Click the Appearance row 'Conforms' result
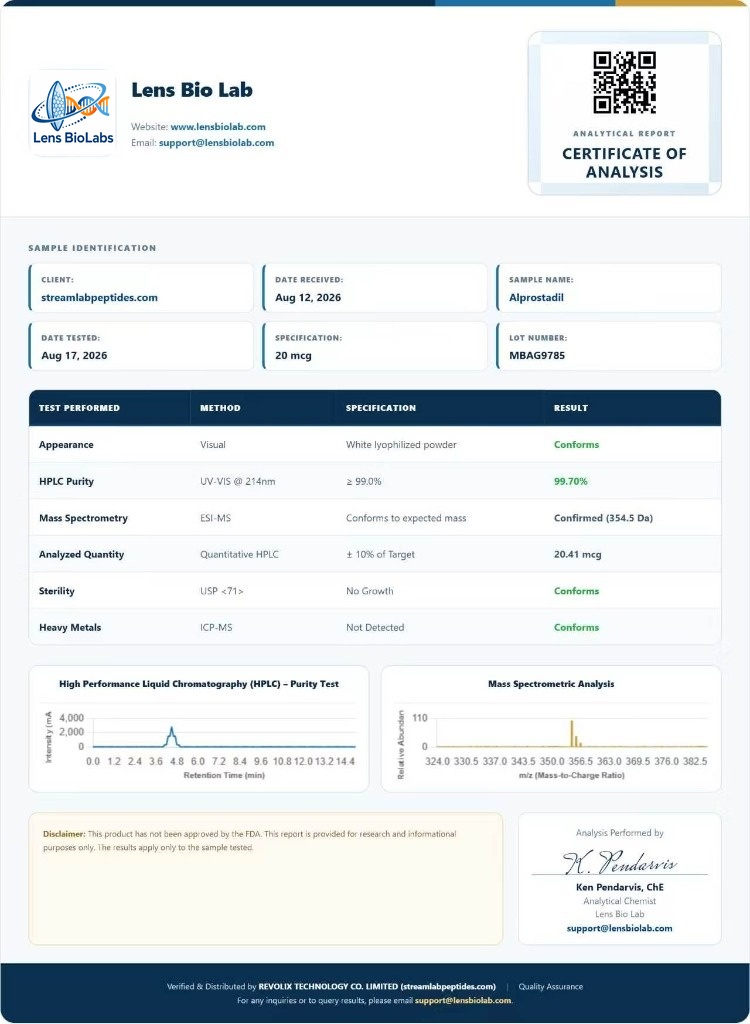 coord(576,445)
